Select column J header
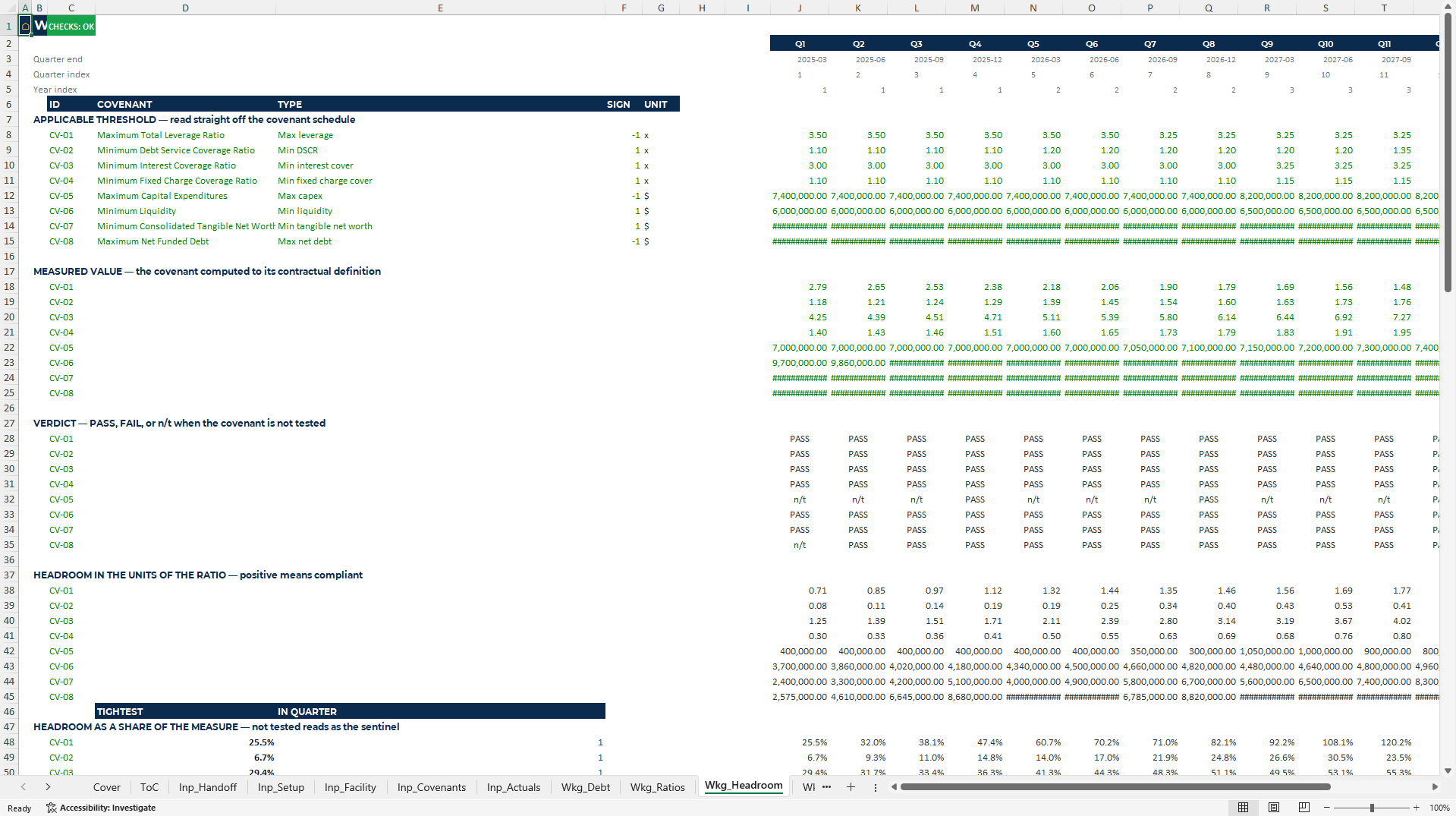Image resolution: width=1456 pixels, height=816 pixels. click(x=800, y=8)
